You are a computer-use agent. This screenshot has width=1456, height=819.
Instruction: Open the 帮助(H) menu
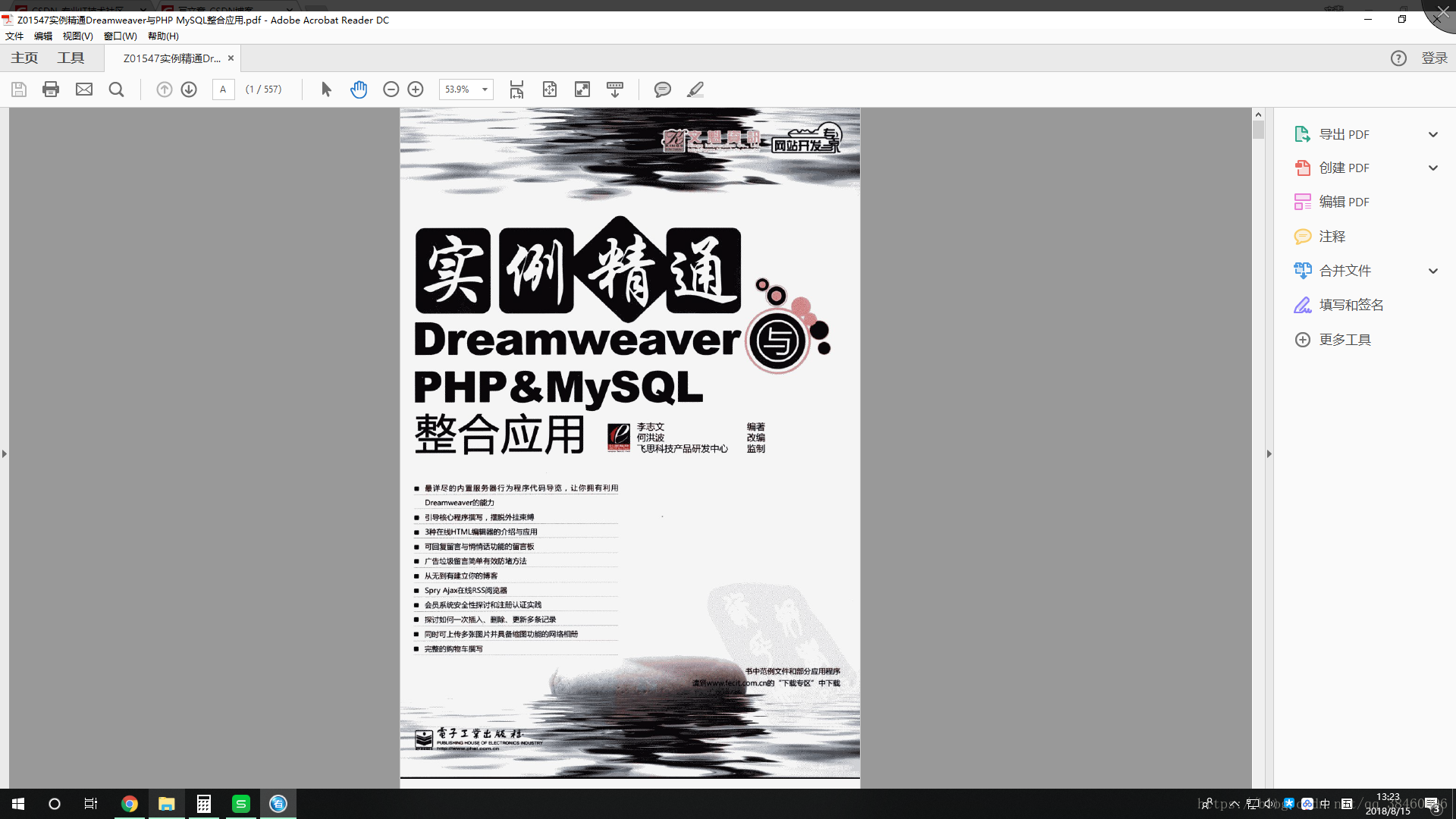click(x=163, y=36)
